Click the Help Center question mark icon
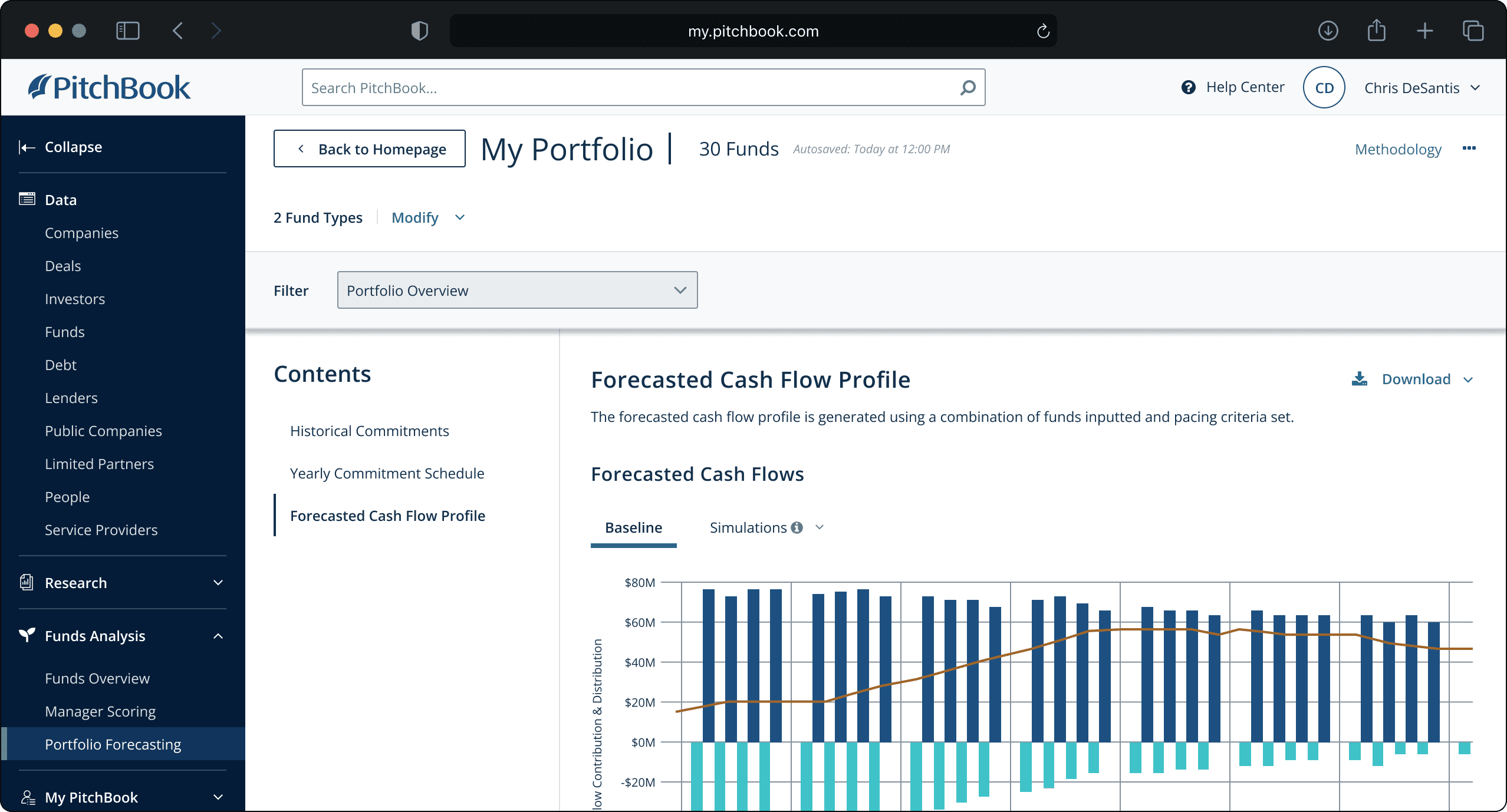 point(1188,87)
